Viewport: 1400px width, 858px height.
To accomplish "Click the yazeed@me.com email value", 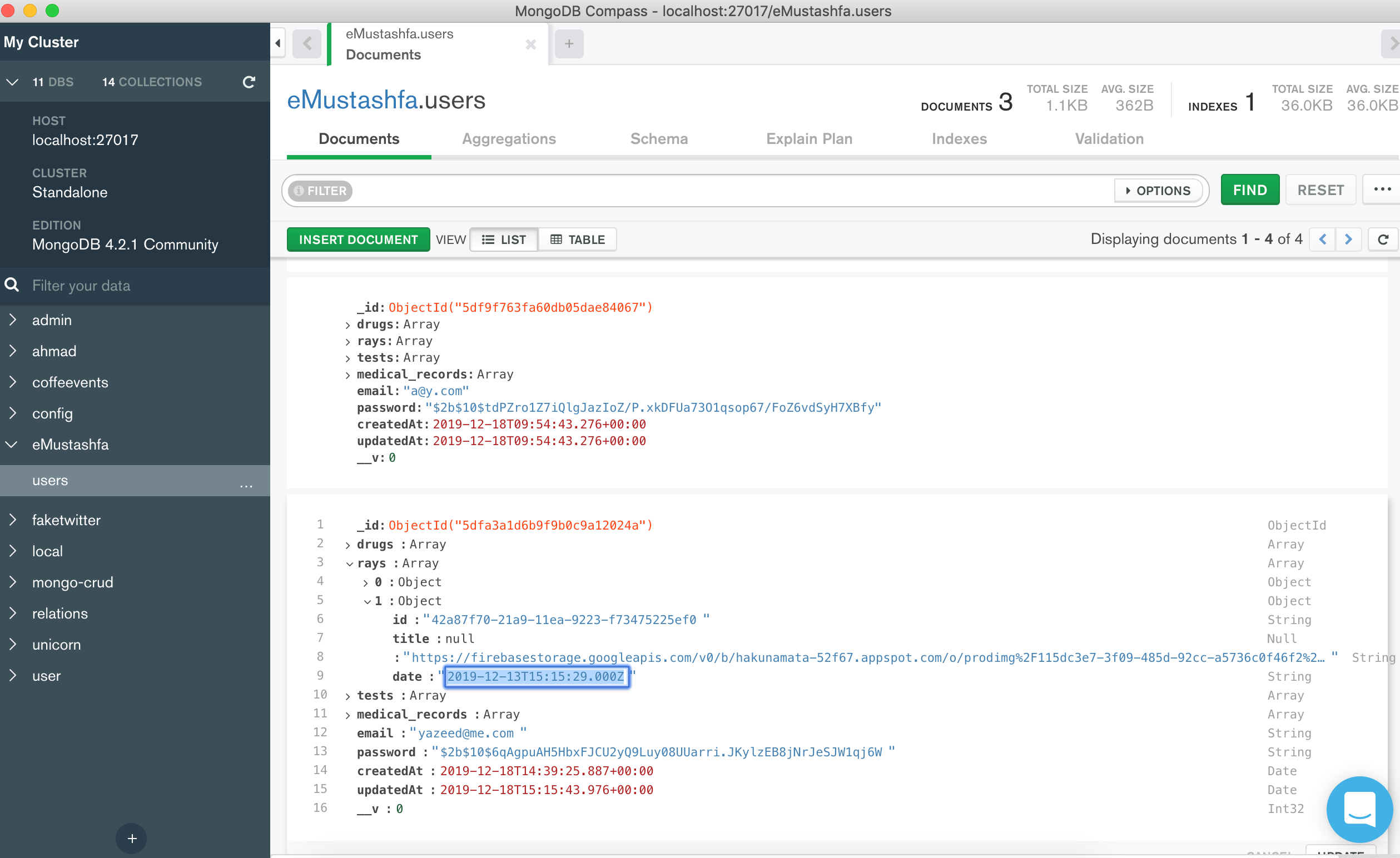I will coord(465,733).
